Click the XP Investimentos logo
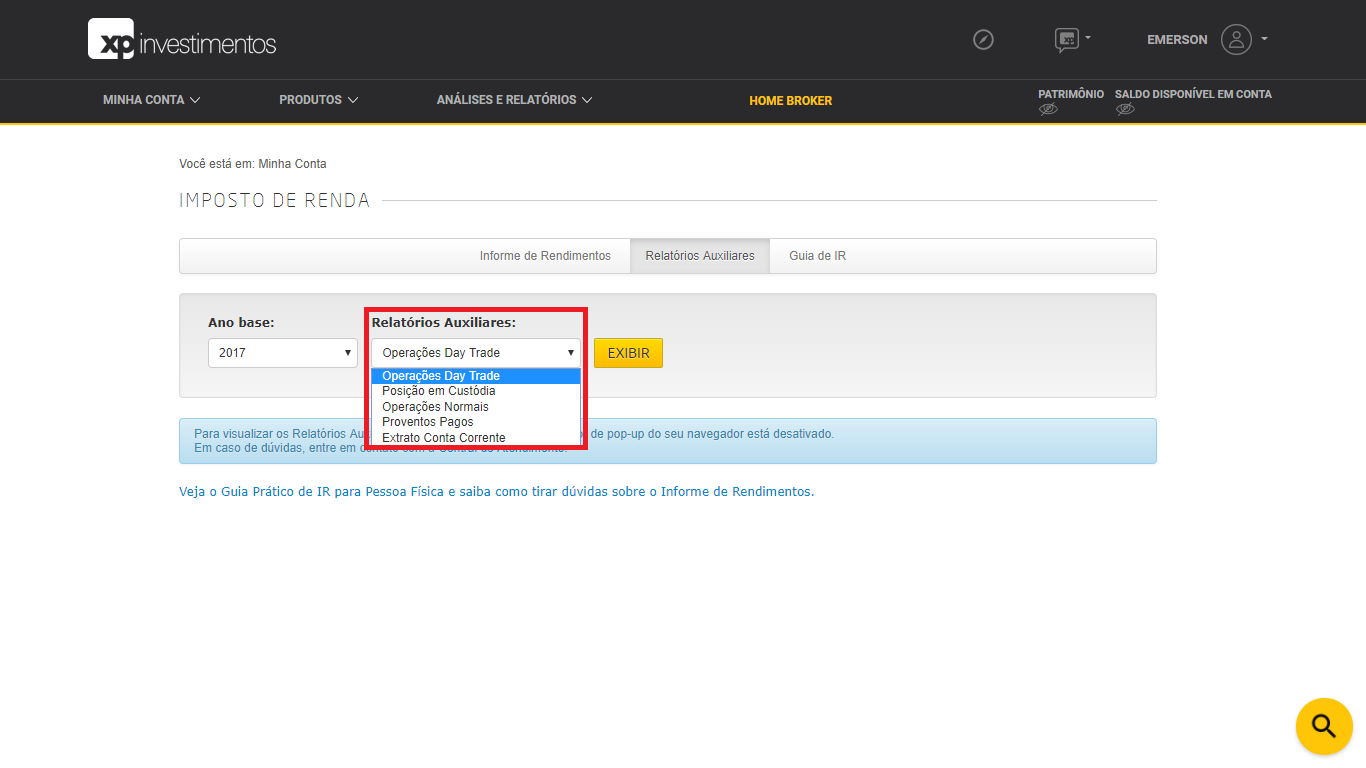The image size is (1366, 768). 180,39
